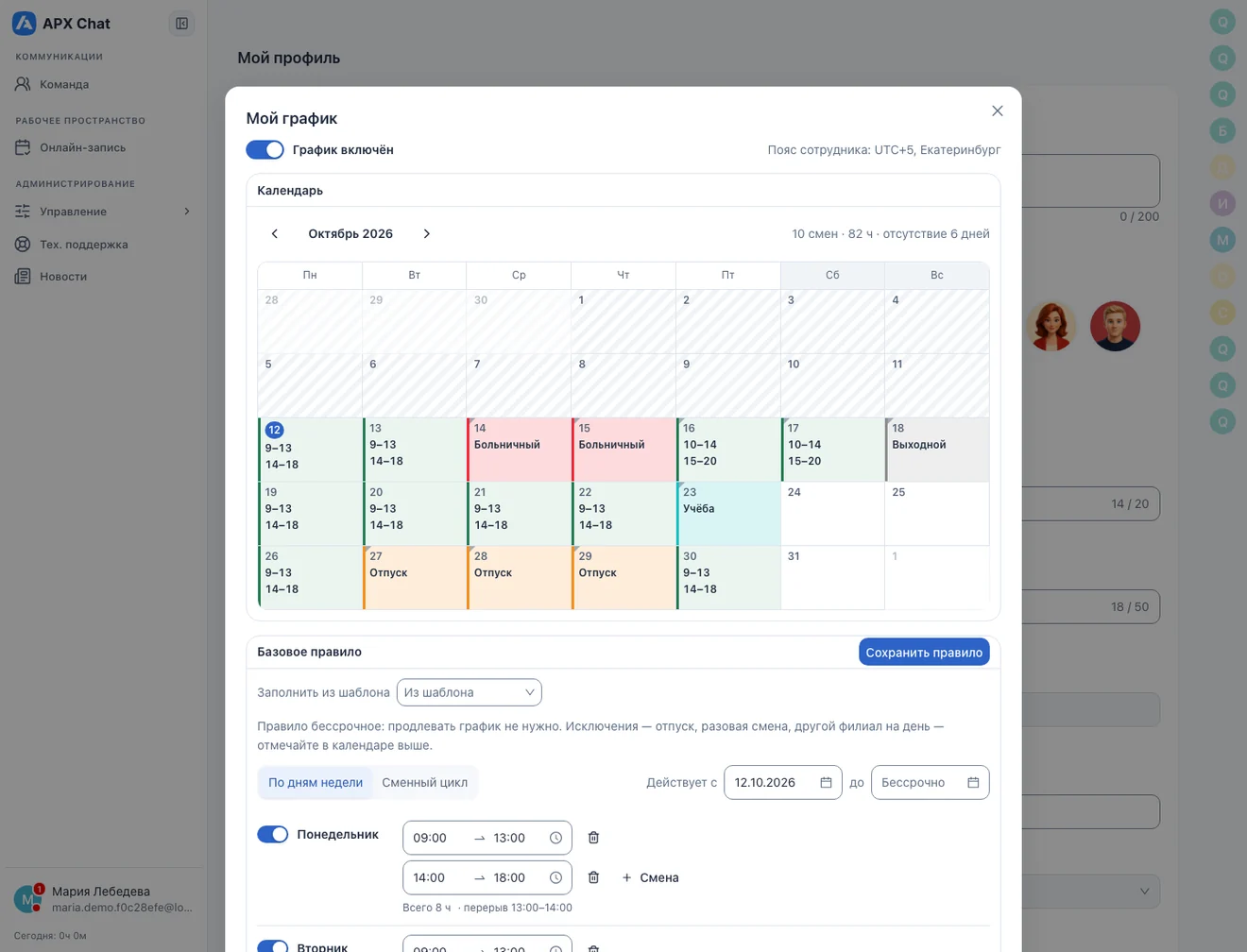The width and height of the screenshot is (1247, 952).
Task: Delete the 14:00–18:00 Monday shift
Action: coord(593,877)
